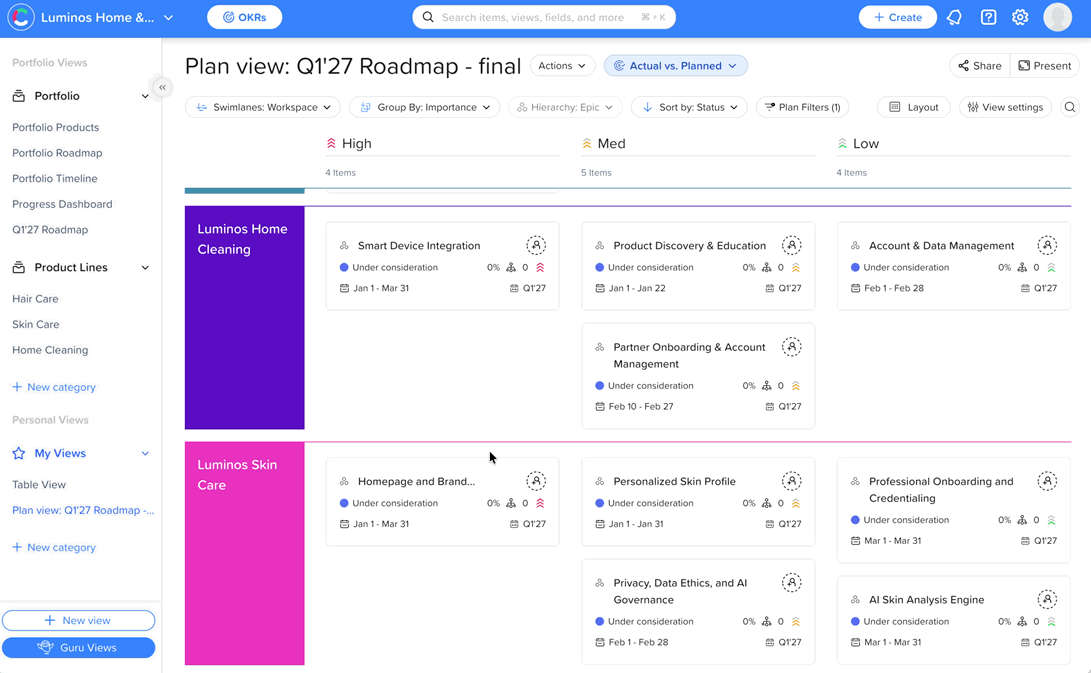Click assignee icon on Smart Device Integration card
Viewport: 1091px width, 673px height.
point(536,245)
